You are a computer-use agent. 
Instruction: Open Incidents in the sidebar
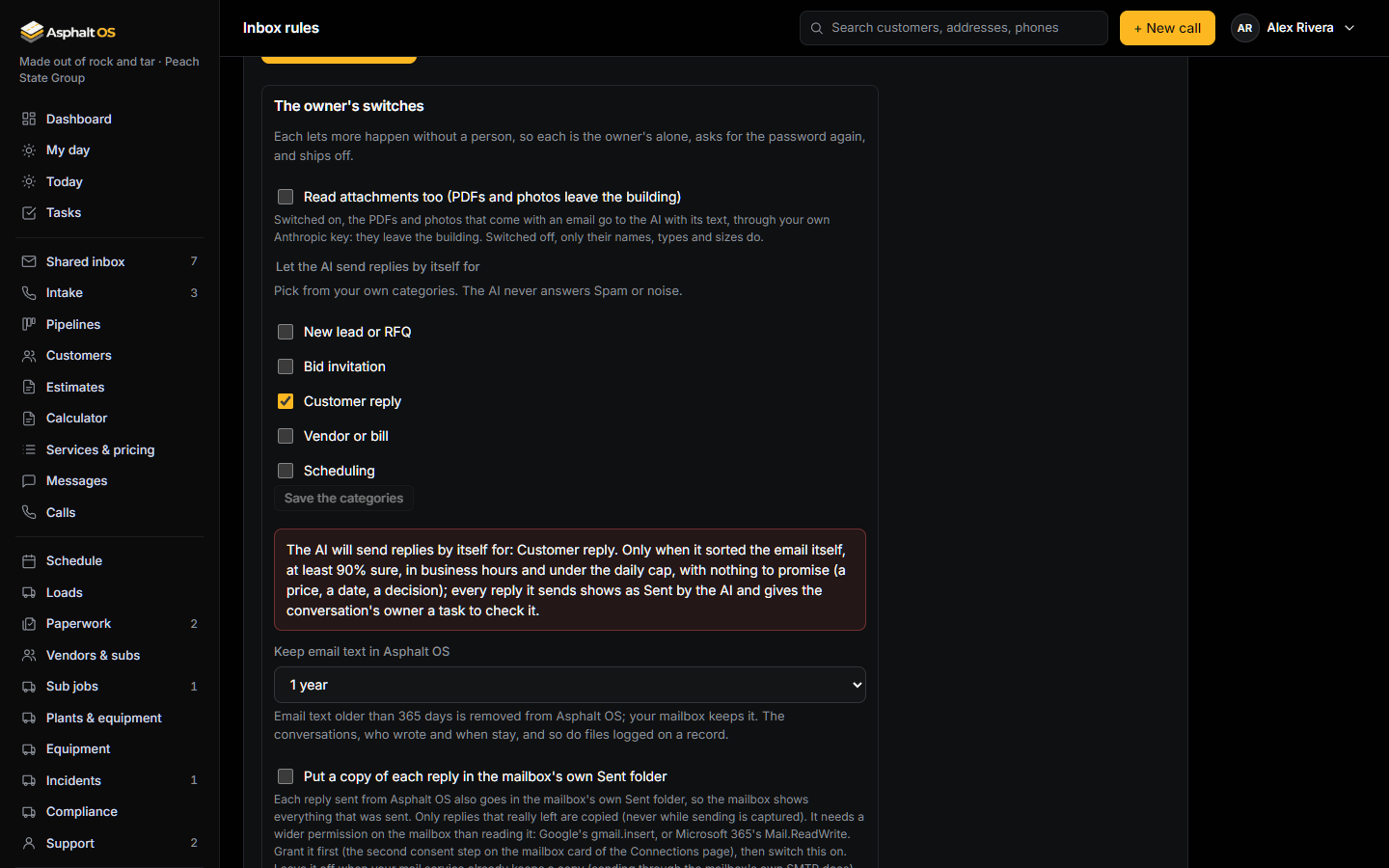[x=109, y=780]
